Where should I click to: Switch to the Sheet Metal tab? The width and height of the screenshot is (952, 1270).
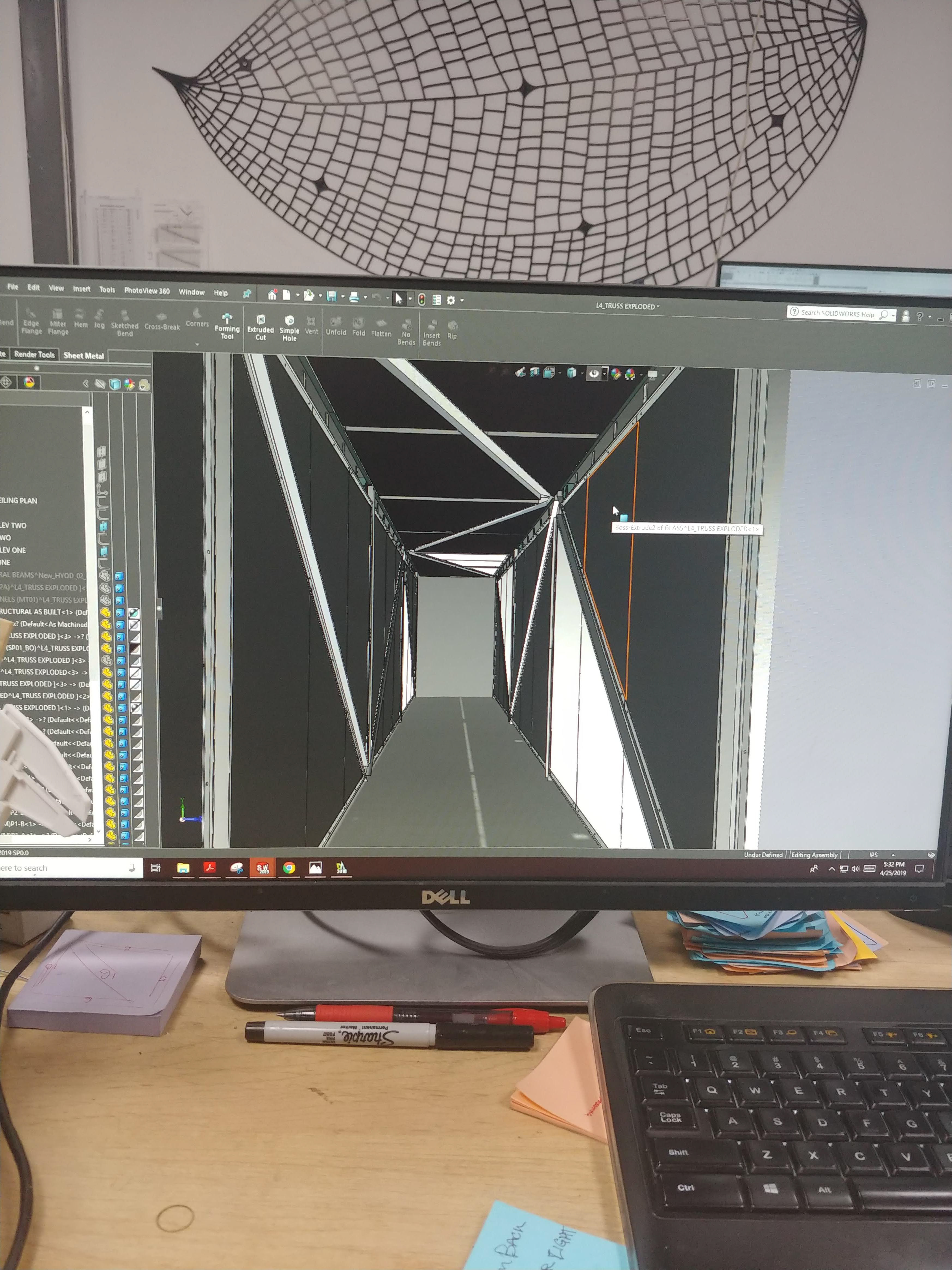(84, 355)
